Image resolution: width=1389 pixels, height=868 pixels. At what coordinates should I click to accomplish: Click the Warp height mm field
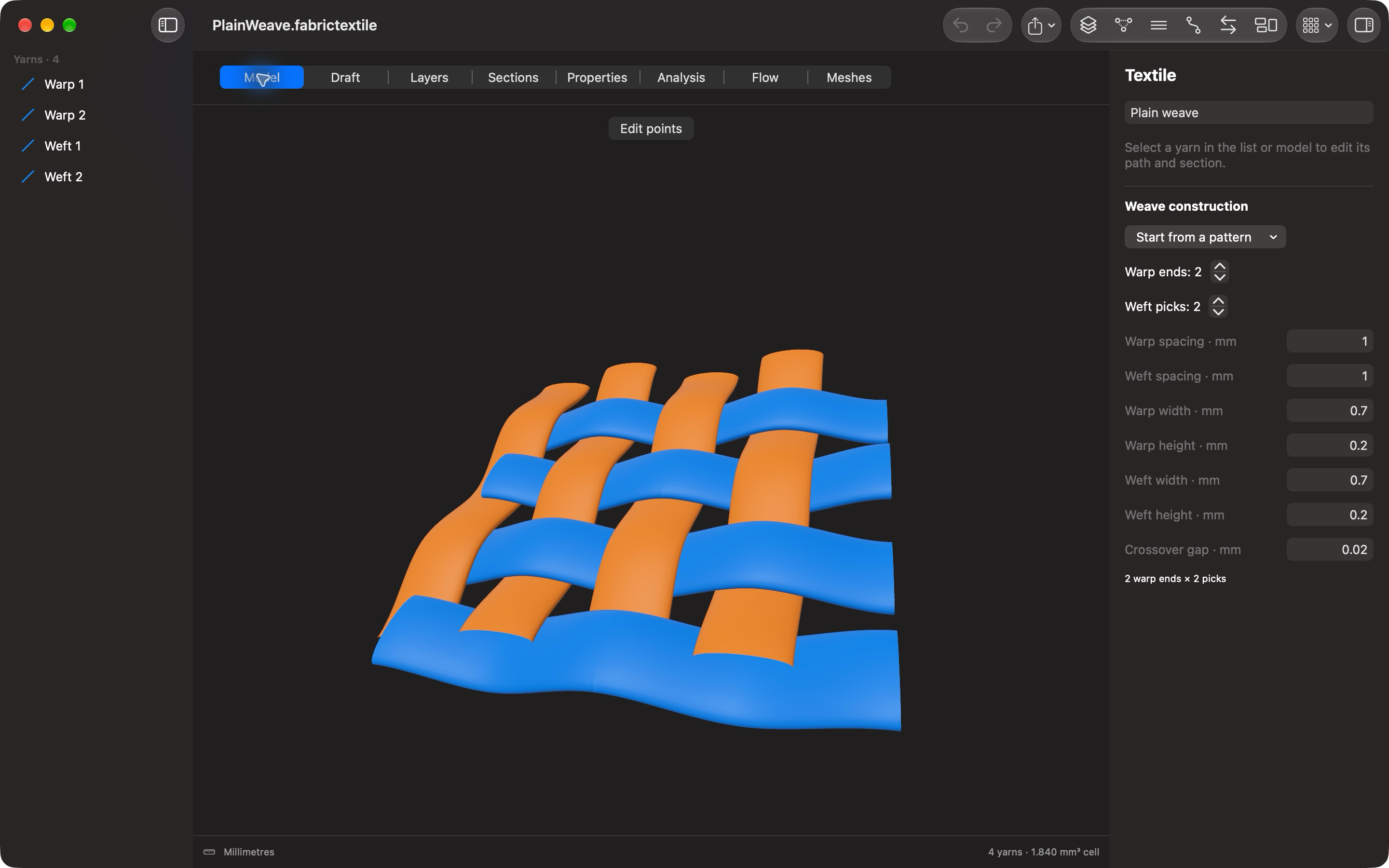click(1330, 446)
